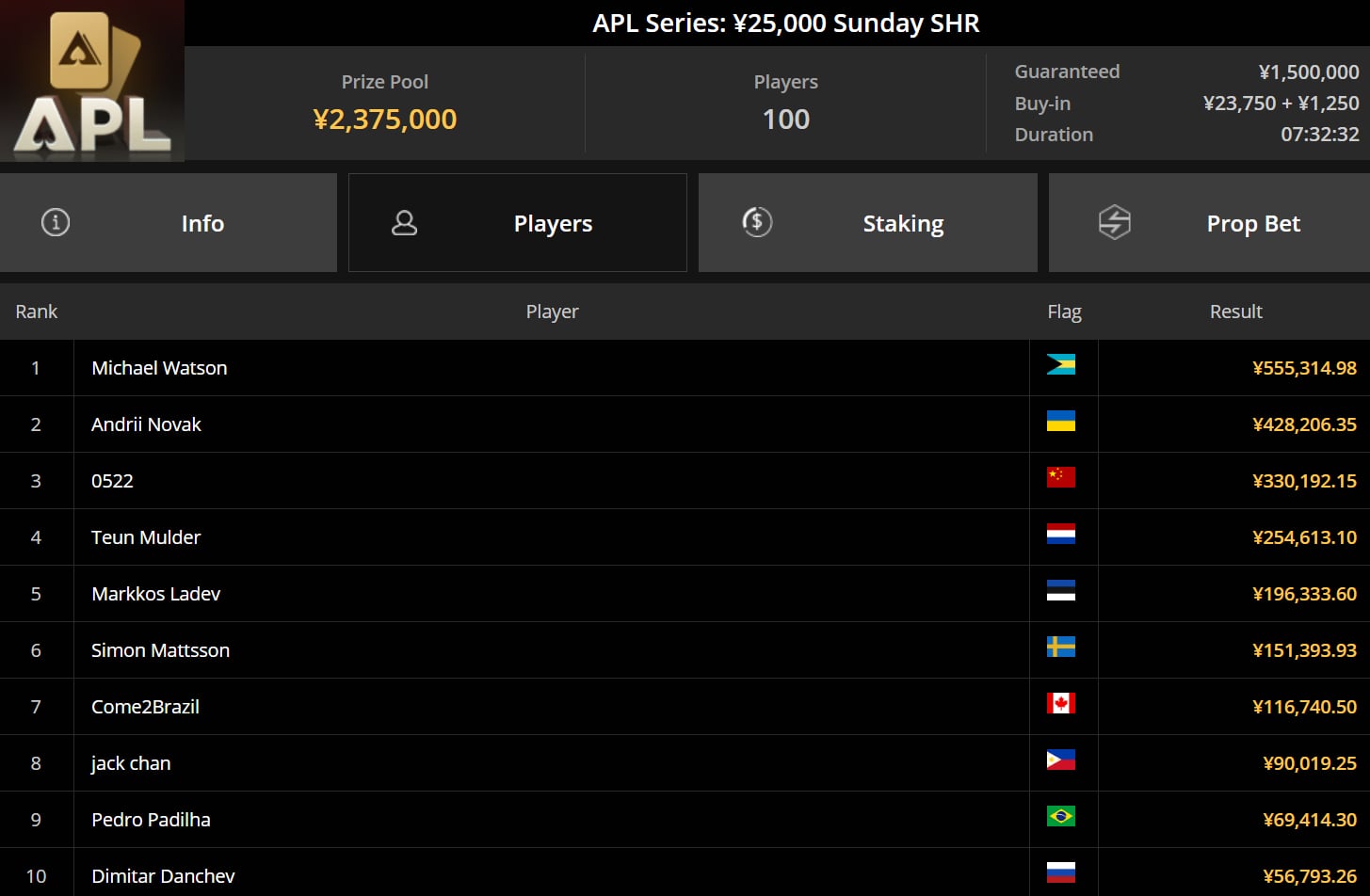
Task: Click Come2Brazil's Canada flag icon
Action: tap(1061, 704)
